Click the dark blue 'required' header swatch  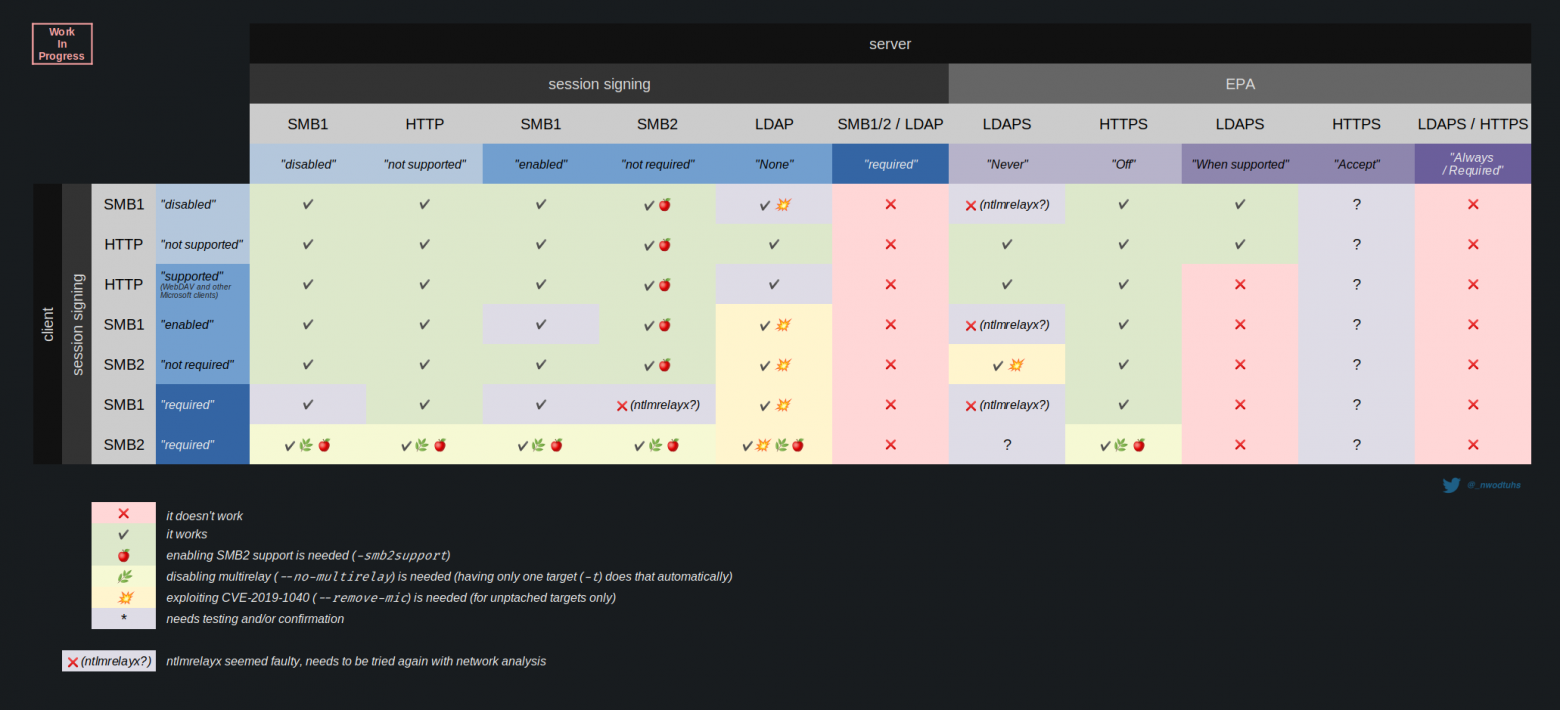(x=889, y=164)
